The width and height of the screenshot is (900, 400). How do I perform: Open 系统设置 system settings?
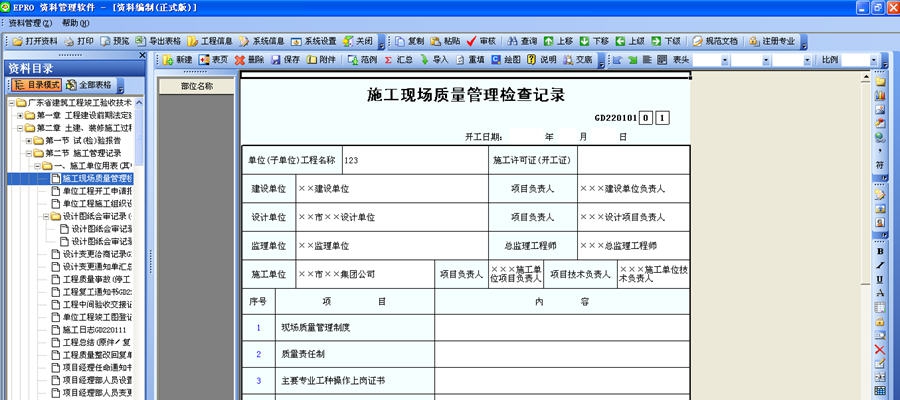click(313, 41)
